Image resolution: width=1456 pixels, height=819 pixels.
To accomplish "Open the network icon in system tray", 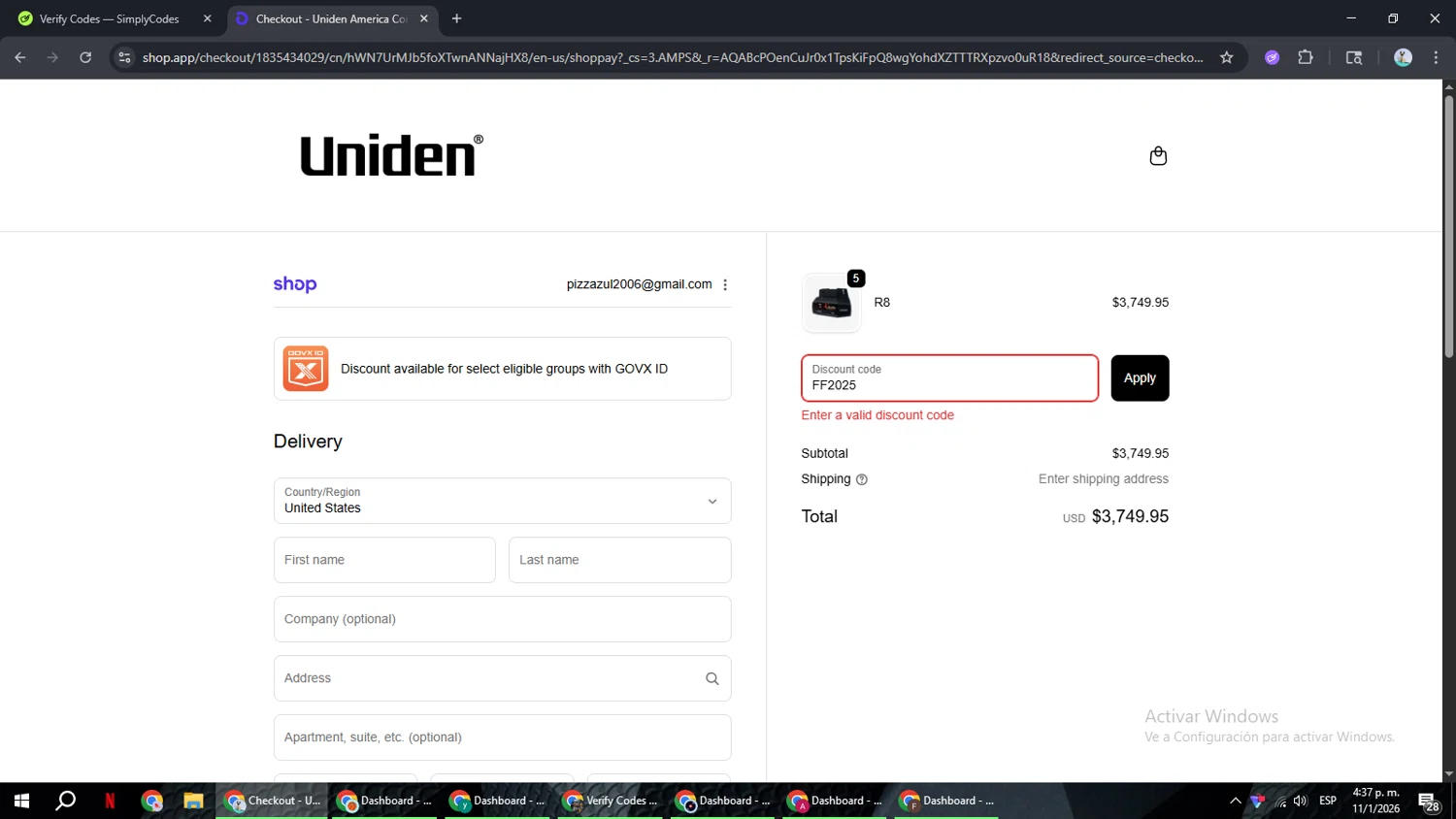I will 1280,801.
